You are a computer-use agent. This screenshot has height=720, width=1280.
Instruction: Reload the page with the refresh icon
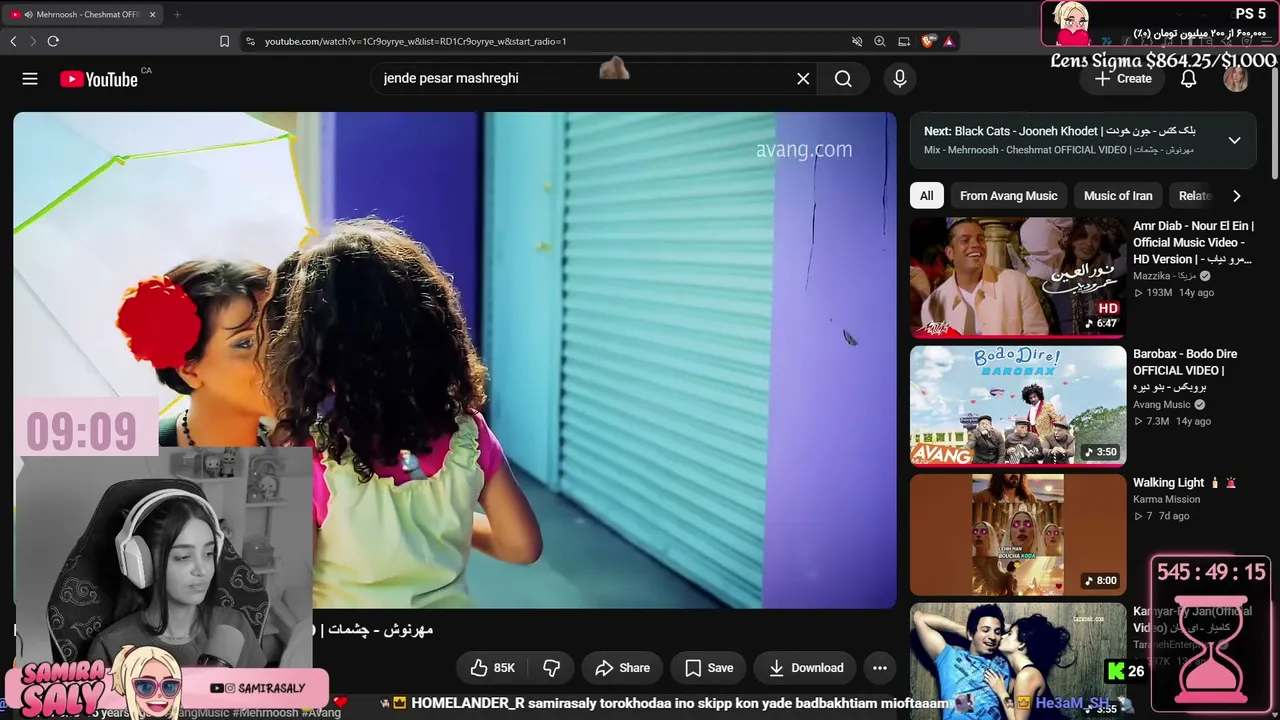tap(53, 41)
